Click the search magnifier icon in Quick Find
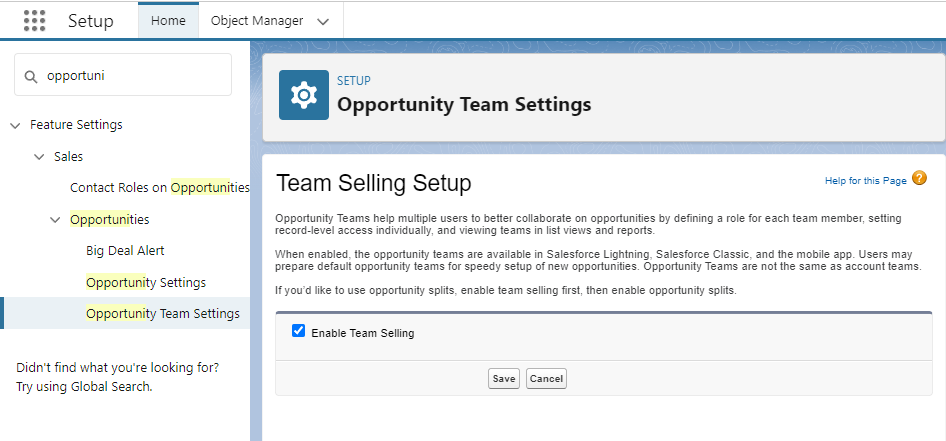 pyautogui.click(x=31, y=76)
